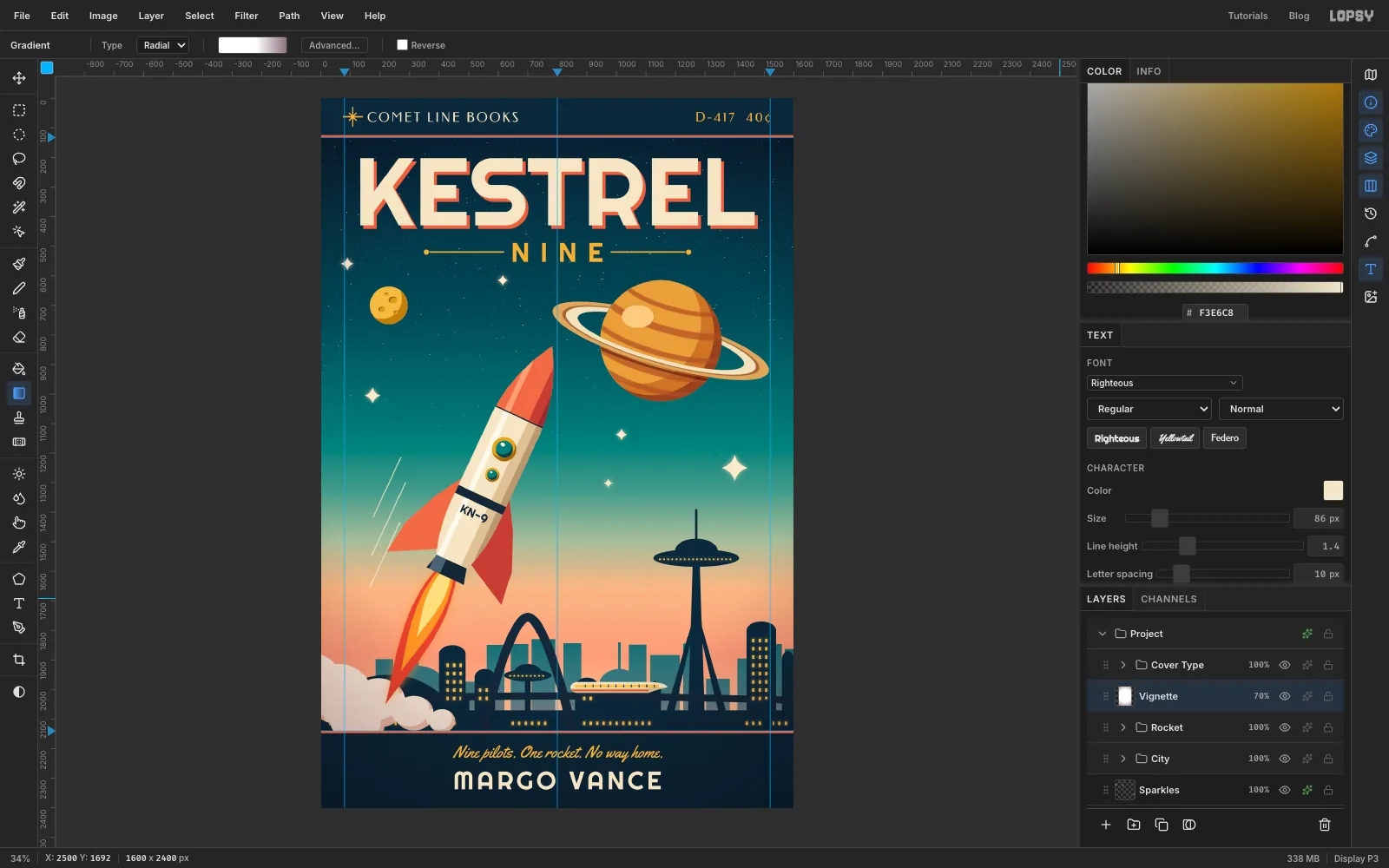Collapse the Project group
Screen dimensions: 1389x868
pos(1103,634)
